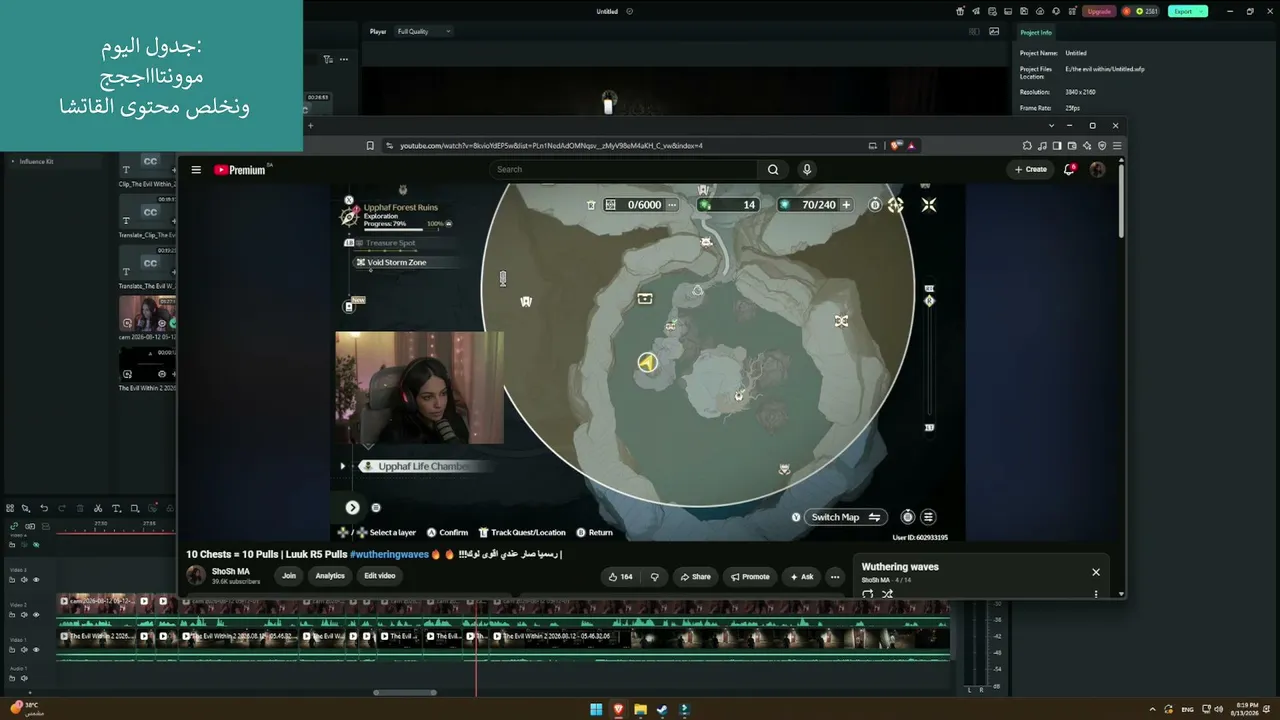Expand the Influence Kit sidebar item
This screenshot has height=720, width=1280.
[13, 162]
